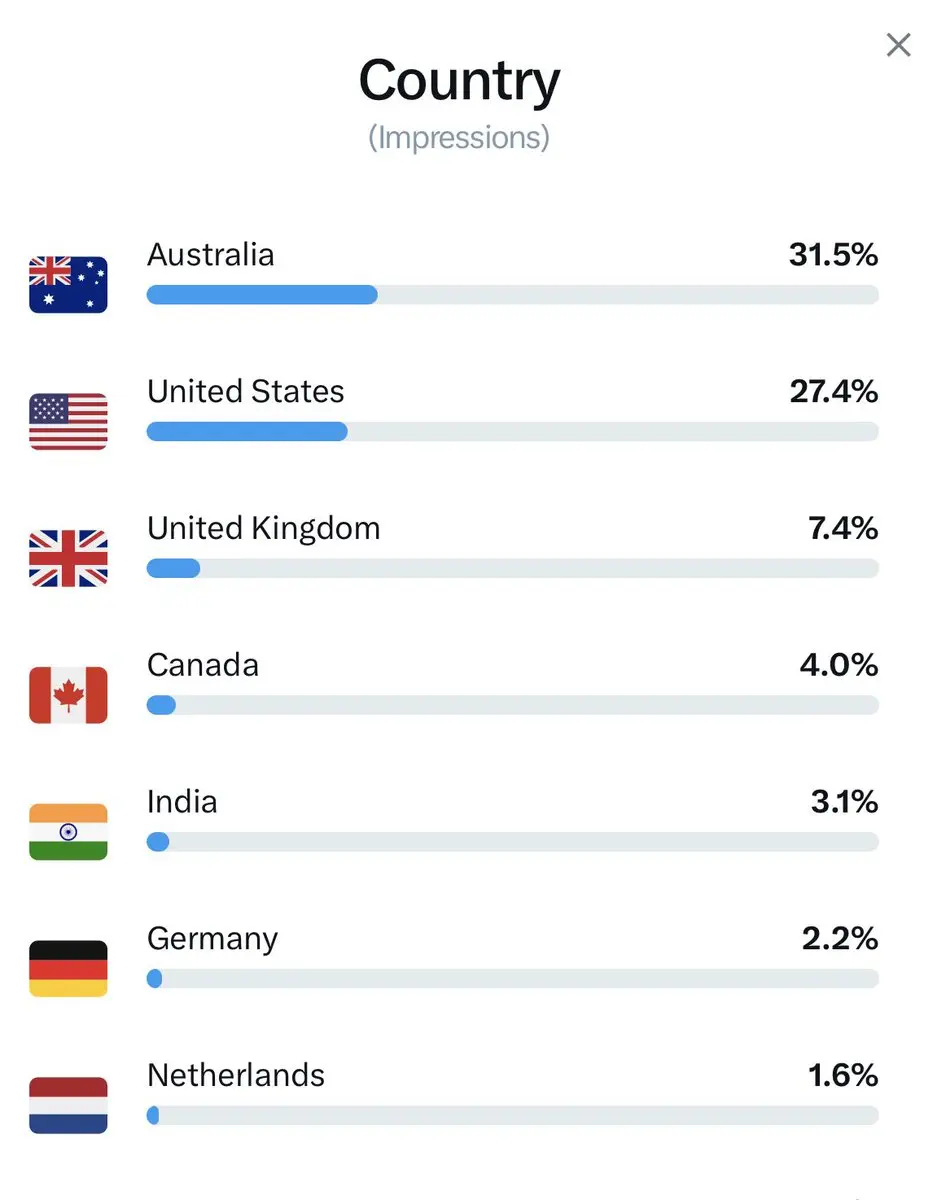Select the India flag icon
This screenshot has width=937, height=1200.
coord(68,832)
